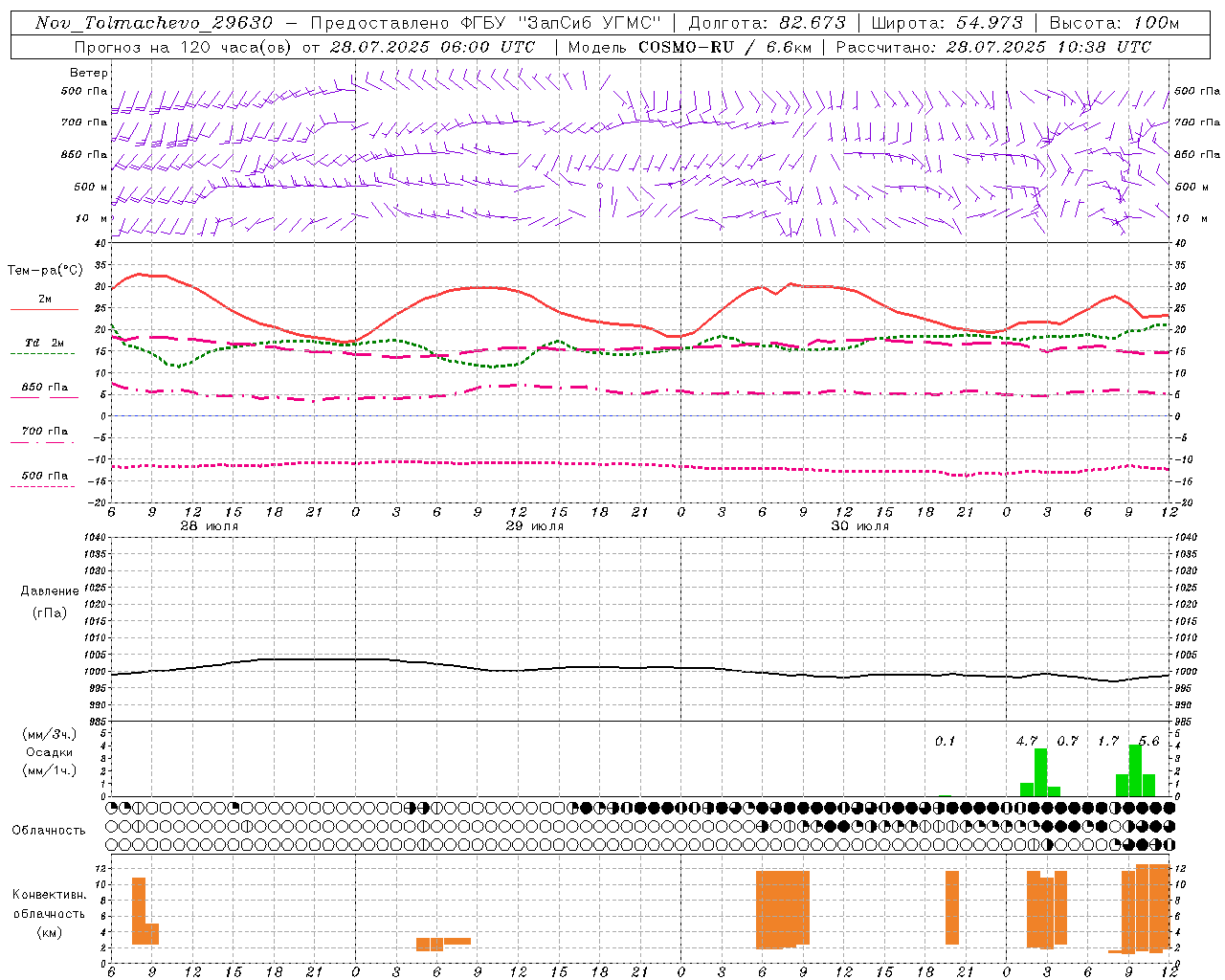The image size is (1225, 980).
Task: Click the '10 м' wind level label on left axis
Action: [92, 218]
